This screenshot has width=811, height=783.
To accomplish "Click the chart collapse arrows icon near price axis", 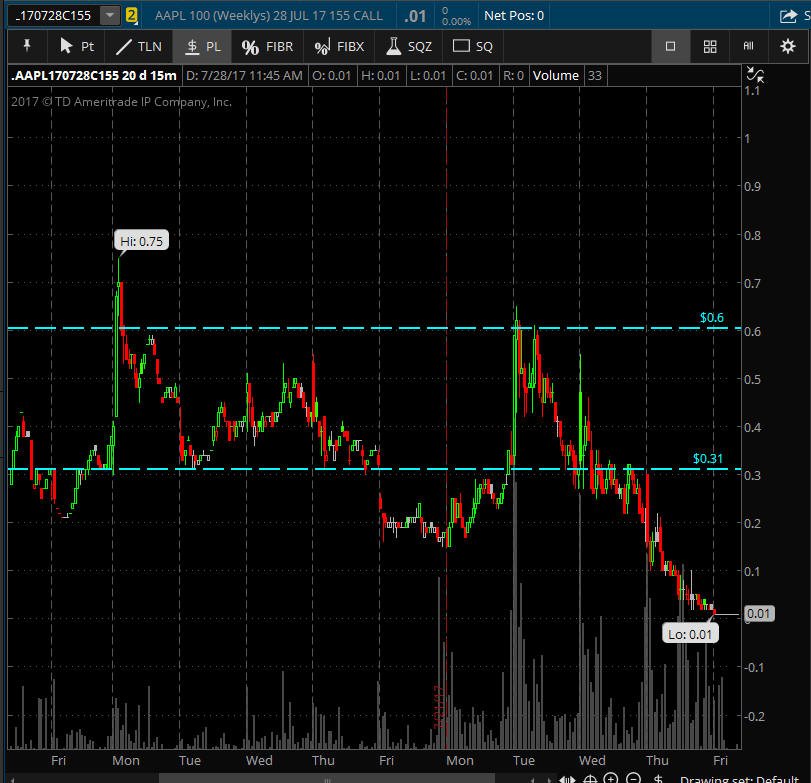I will pos(755,75).
